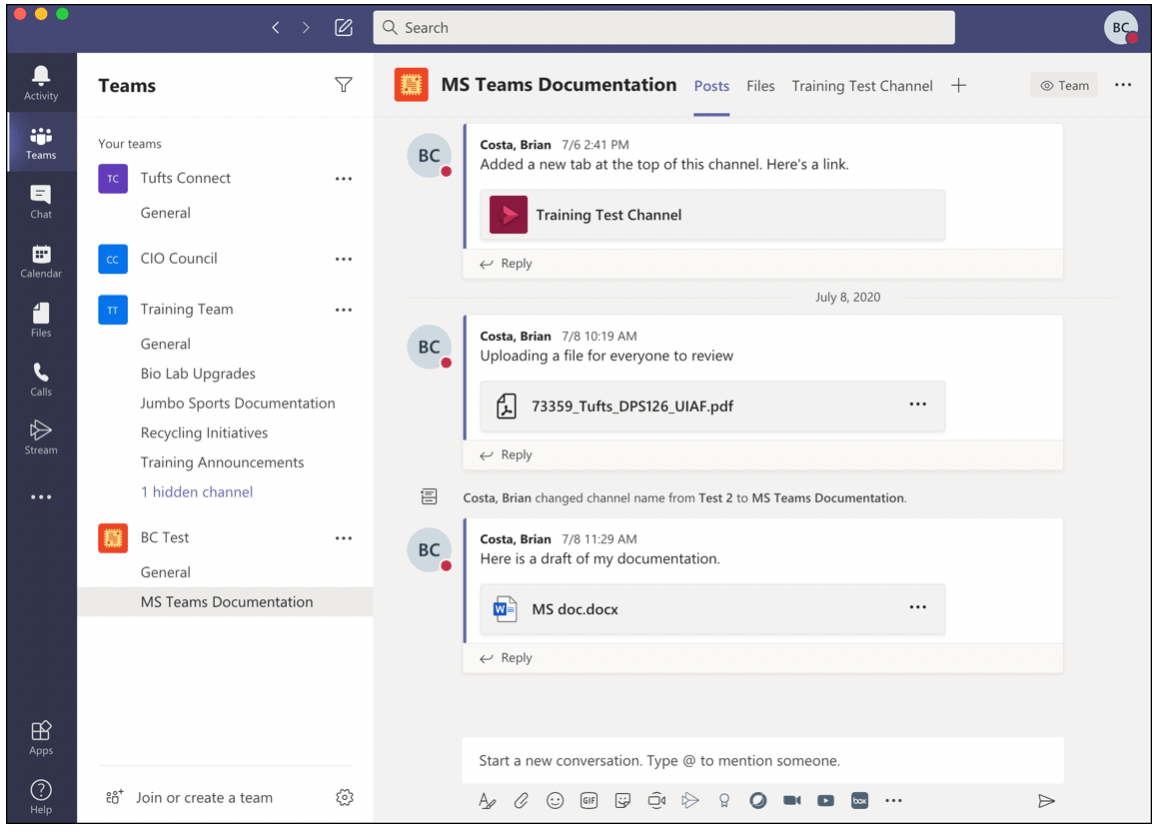
Task: Open the Training Test Channel tab
Action: [862, 86]
